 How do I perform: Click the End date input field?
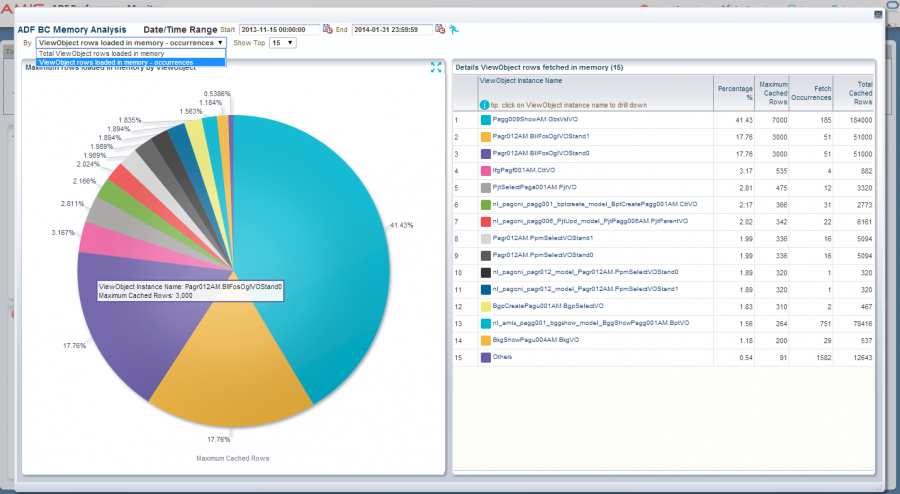pos(393,29)
